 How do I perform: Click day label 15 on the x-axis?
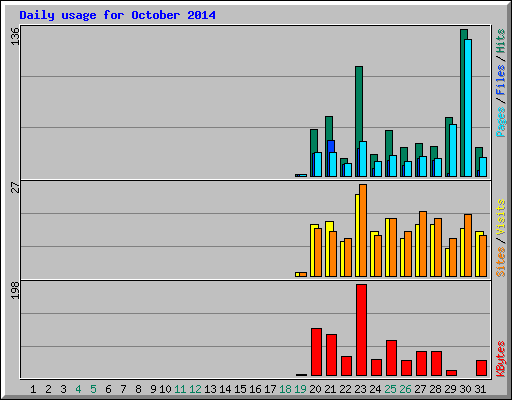[x=240, y=389]
